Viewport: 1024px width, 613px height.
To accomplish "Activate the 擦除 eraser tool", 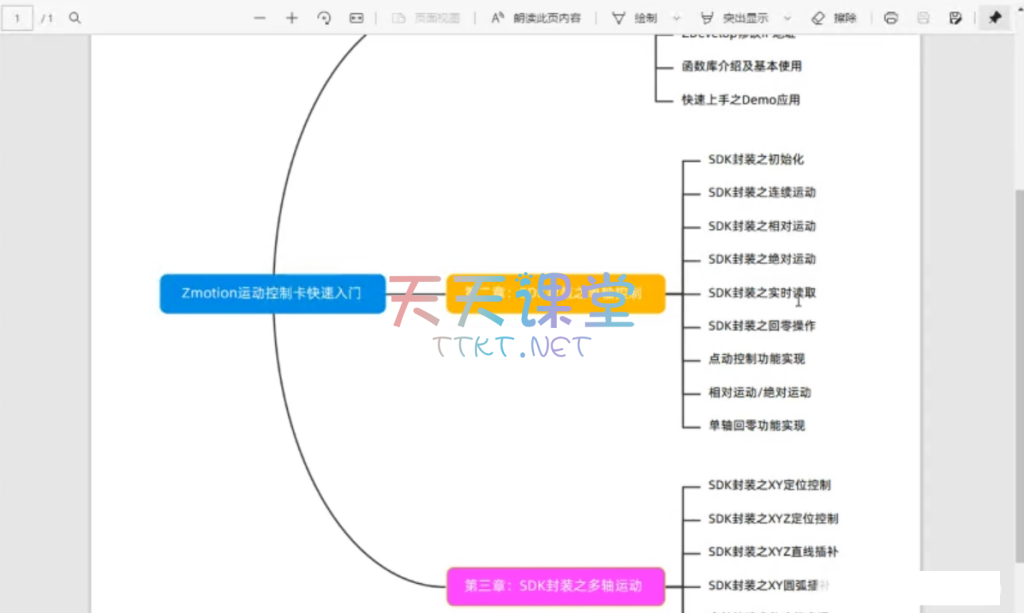I will point(834,18).
